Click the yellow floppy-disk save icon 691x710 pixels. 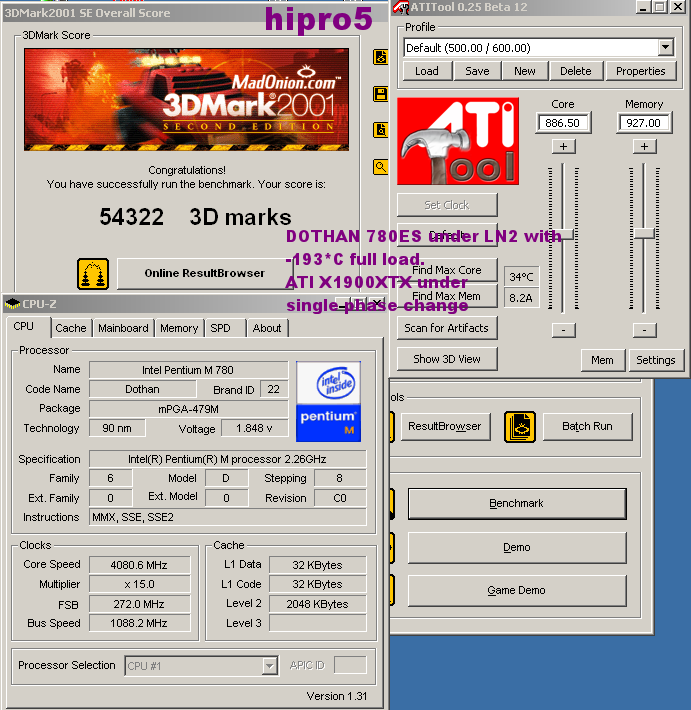380,94
